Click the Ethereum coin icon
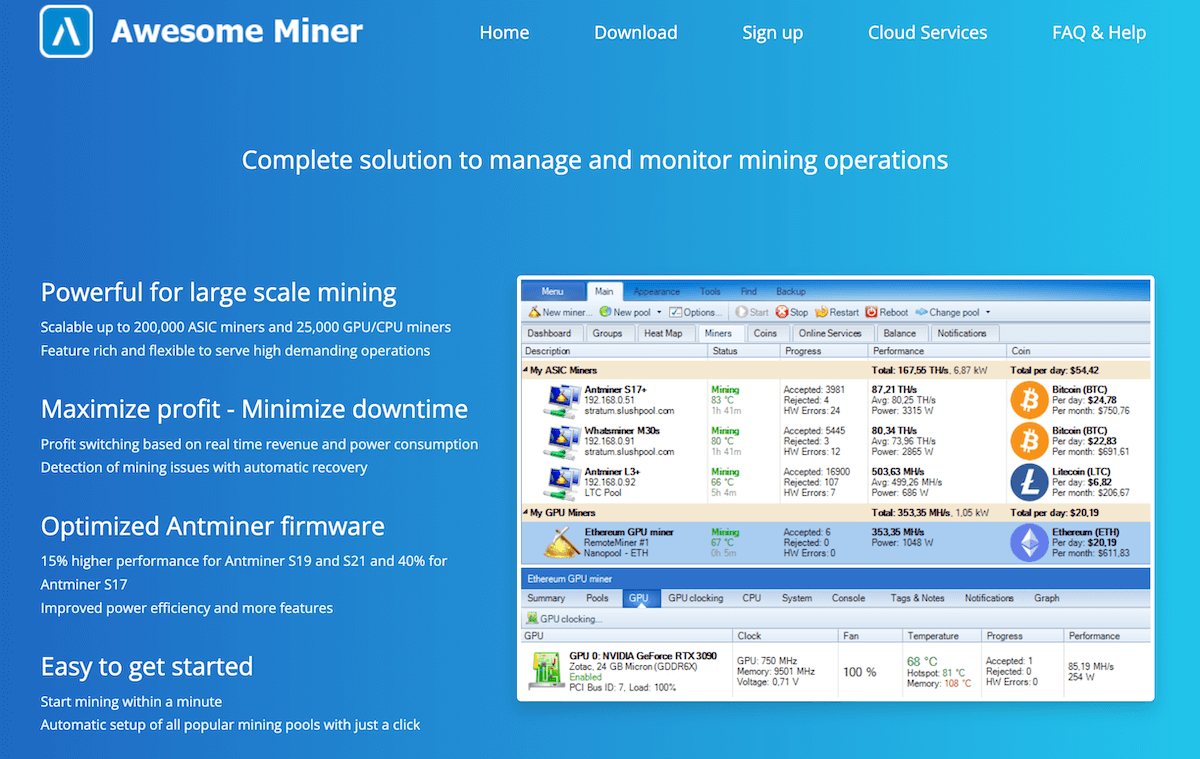 point(1030,543)
